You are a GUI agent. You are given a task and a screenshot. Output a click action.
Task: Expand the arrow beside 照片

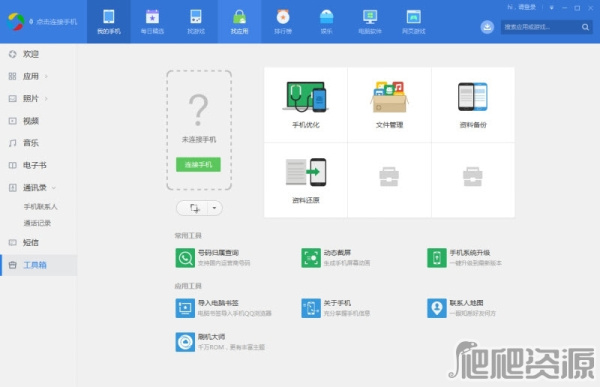[x=46, y=99]
